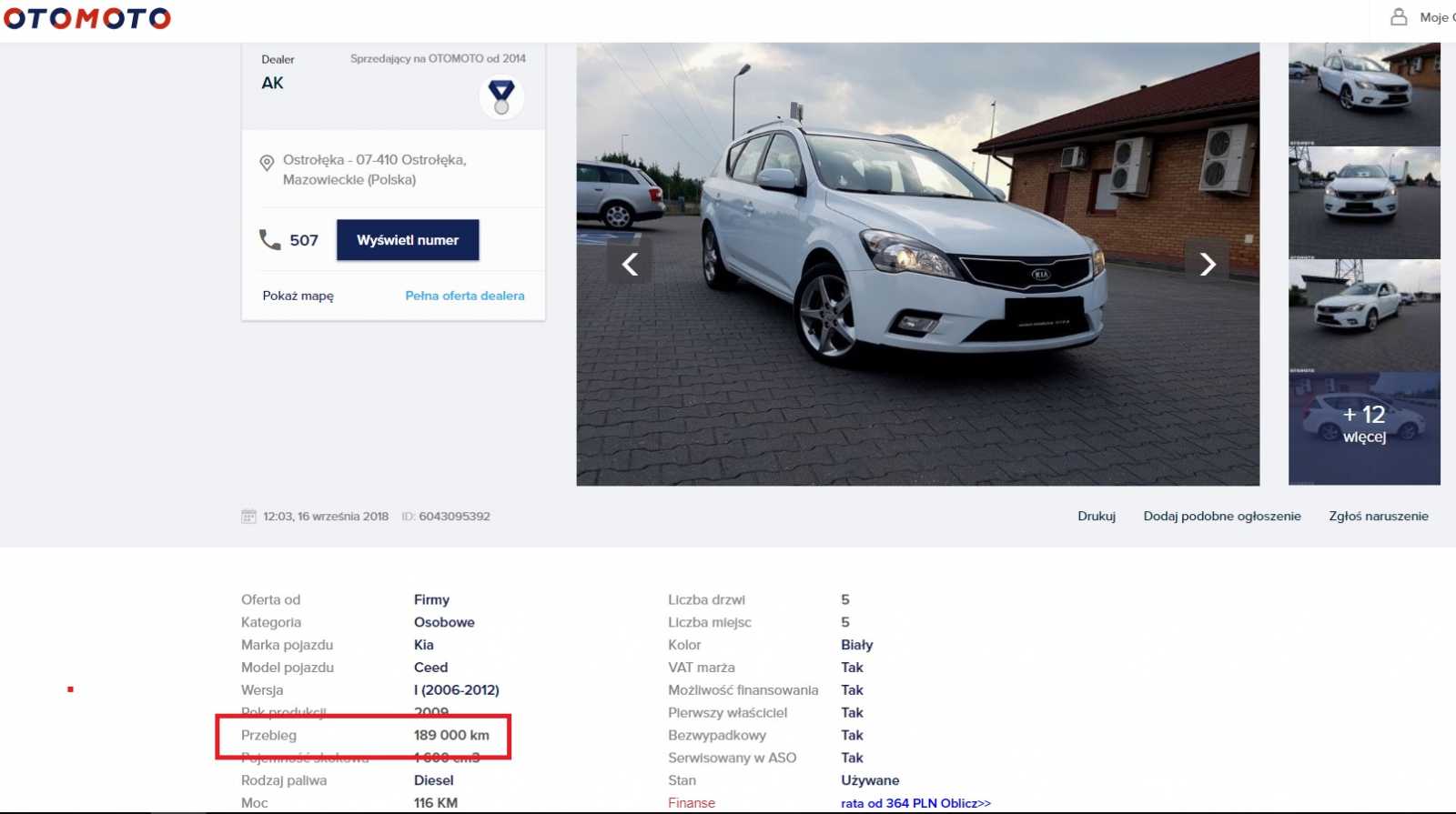Open Pokaż mapę link
Viewport: 1456px width, 814px height.
click(298, 296)
